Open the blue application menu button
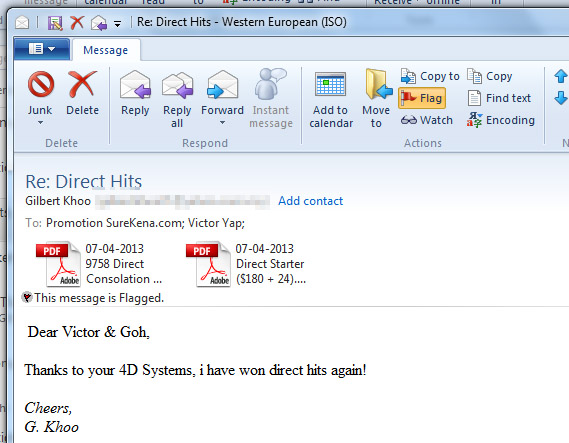 coord(41,49)
